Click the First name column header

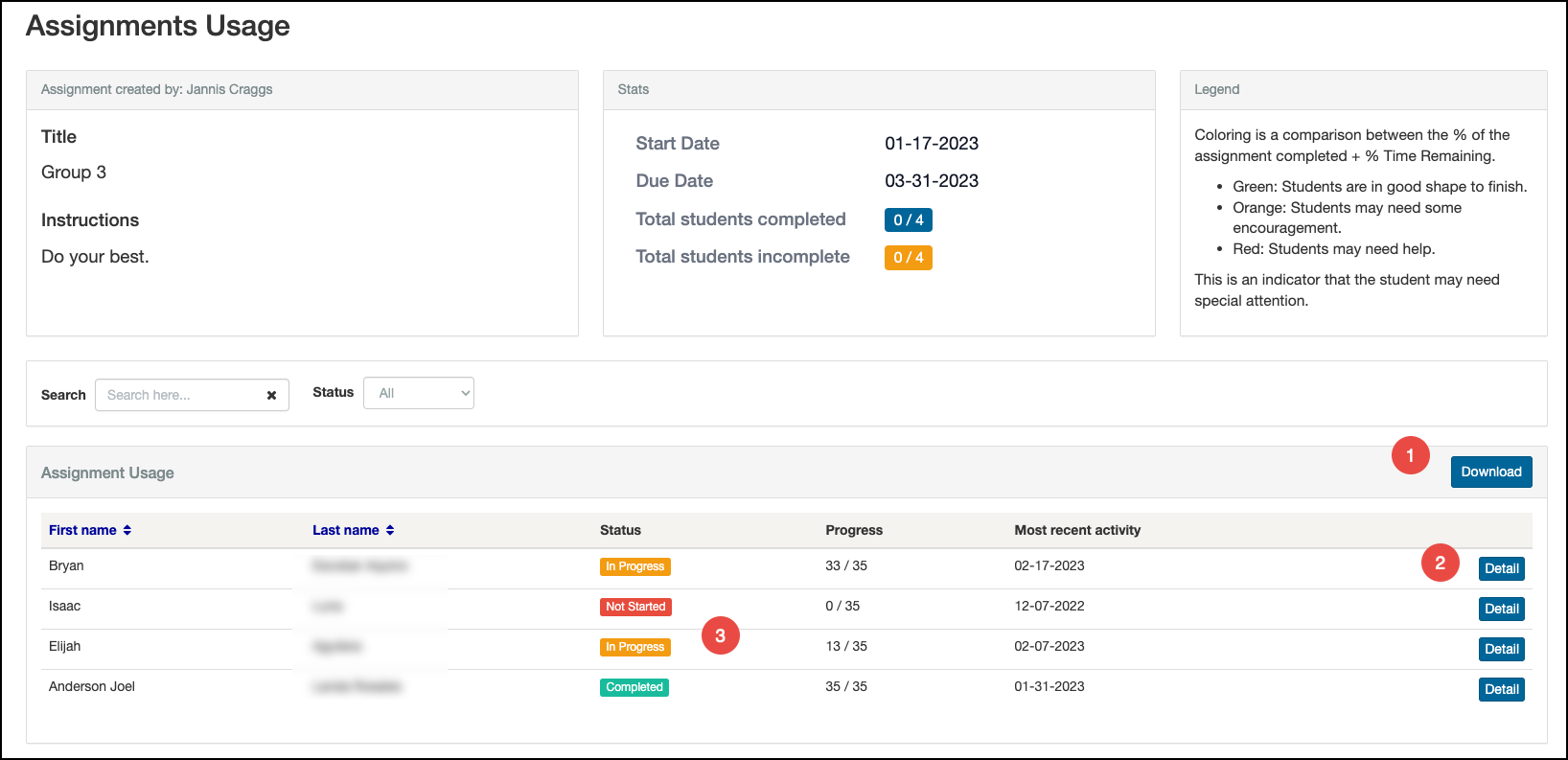[x=82, y=530]
